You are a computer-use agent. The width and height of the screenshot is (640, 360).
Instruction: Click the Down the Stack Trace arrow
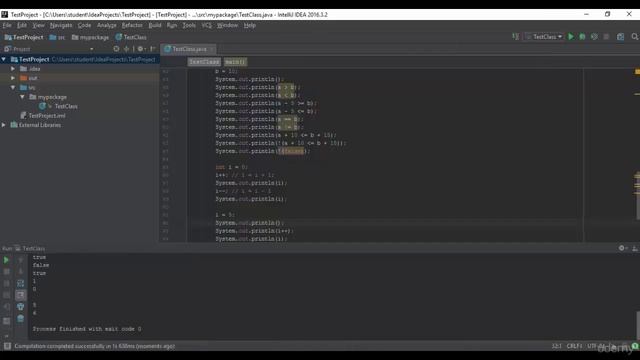point(20,271)
